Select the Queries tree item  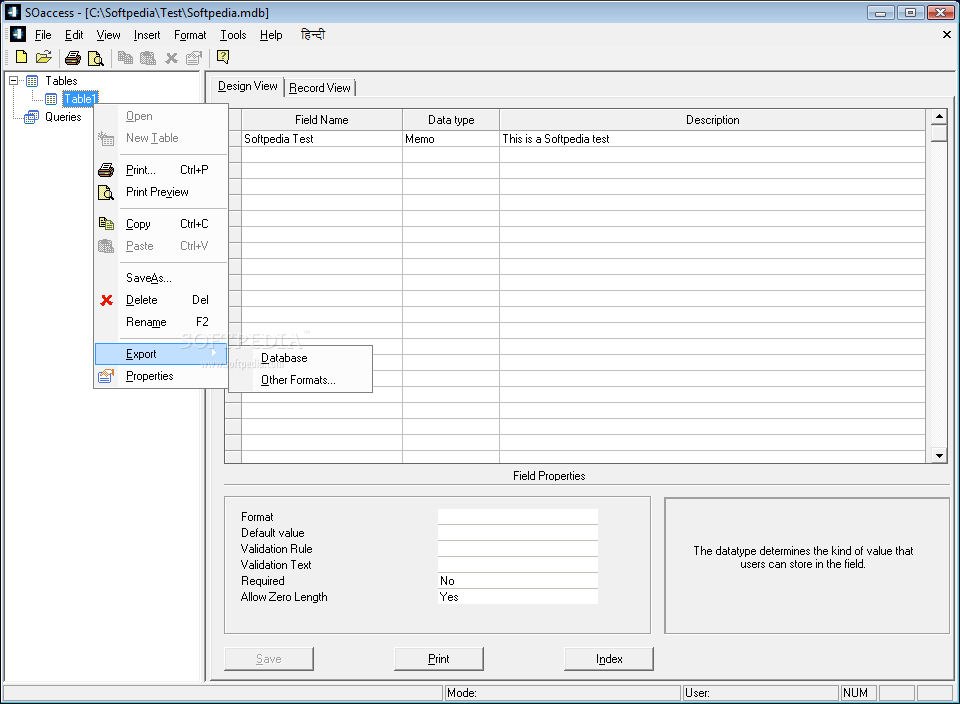(x=63, y=117)
